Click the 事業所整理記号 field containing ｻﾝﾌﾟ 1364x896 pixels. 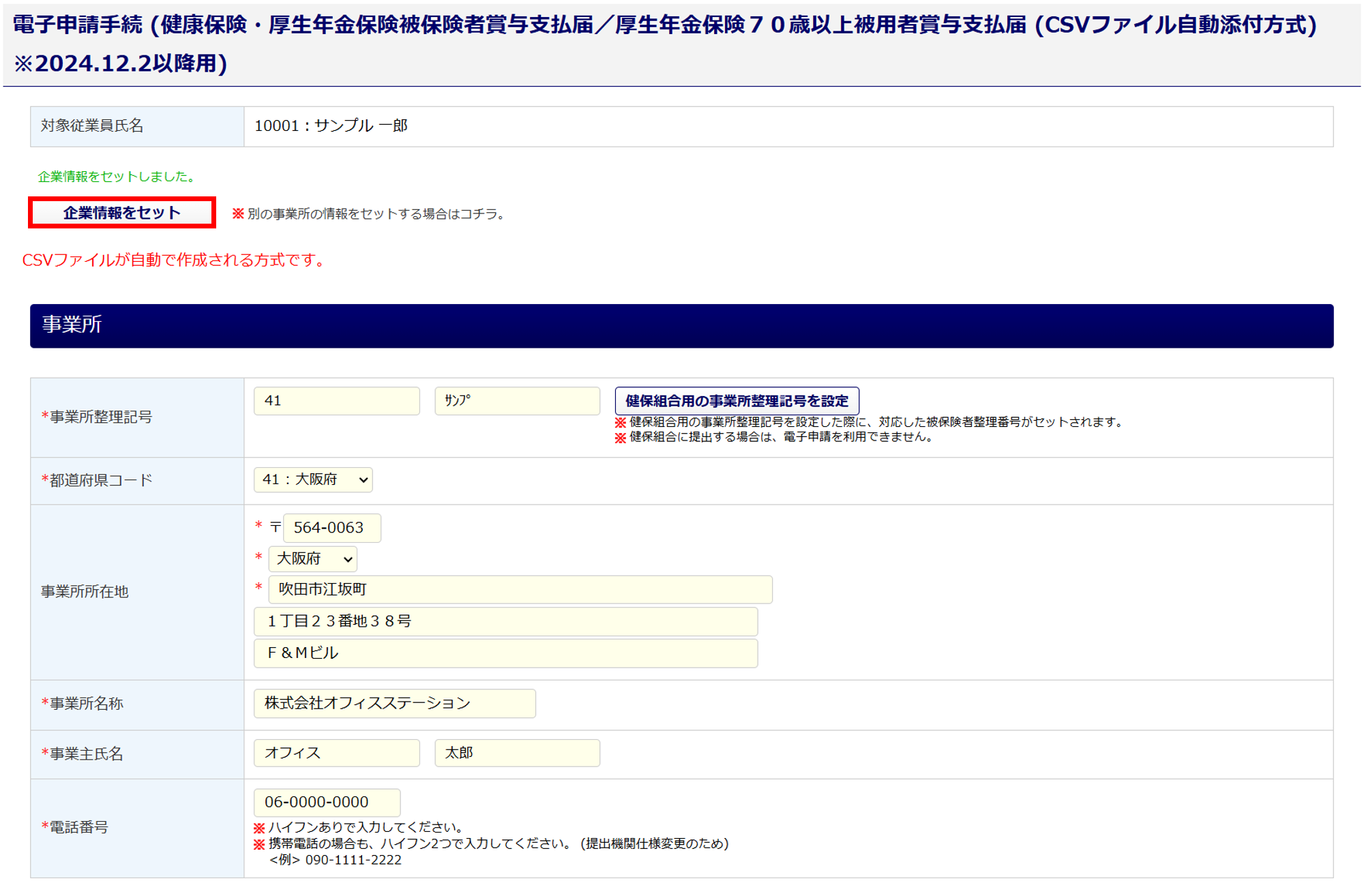coord(517,401)
